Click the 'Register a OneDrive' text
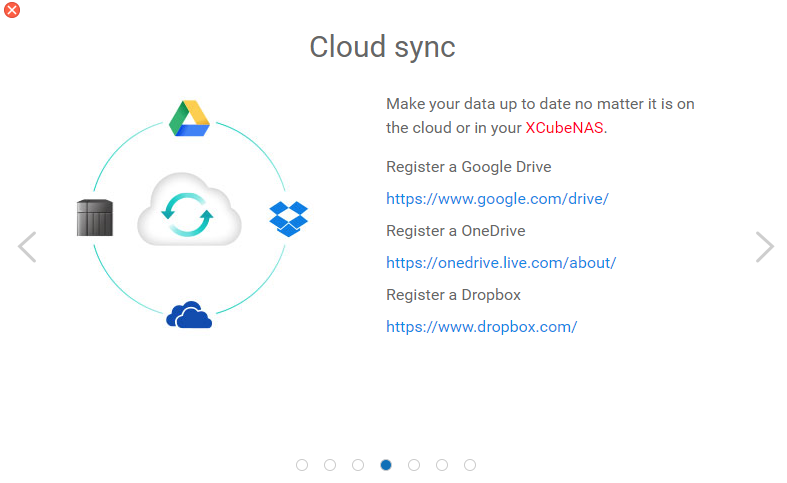 (456, 230)
